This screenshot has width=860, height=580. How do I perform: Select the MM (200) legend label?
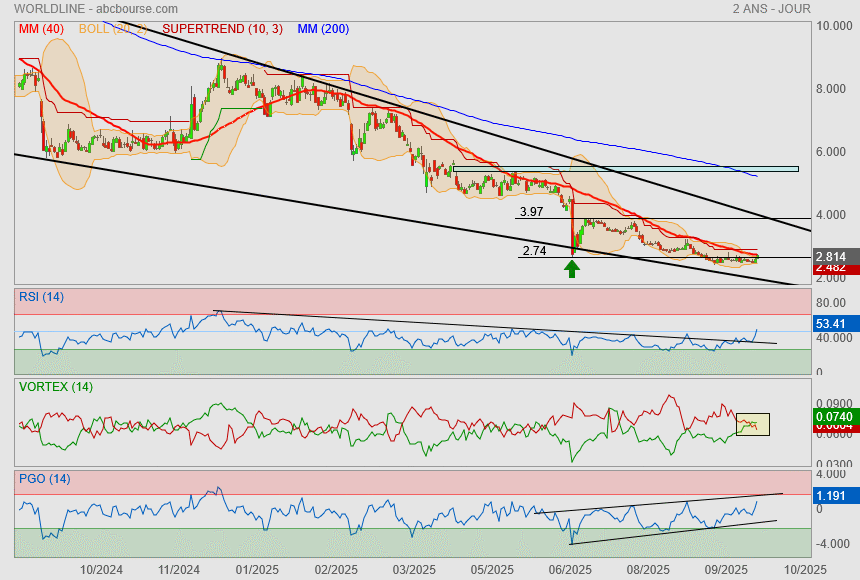[x=323, y=29]
